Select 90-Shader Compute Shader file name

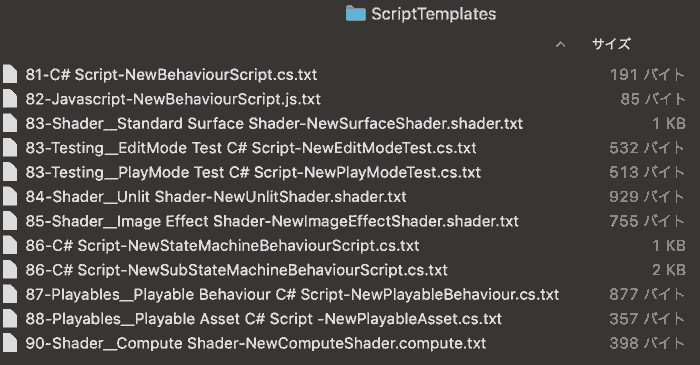tap(256, 344)
